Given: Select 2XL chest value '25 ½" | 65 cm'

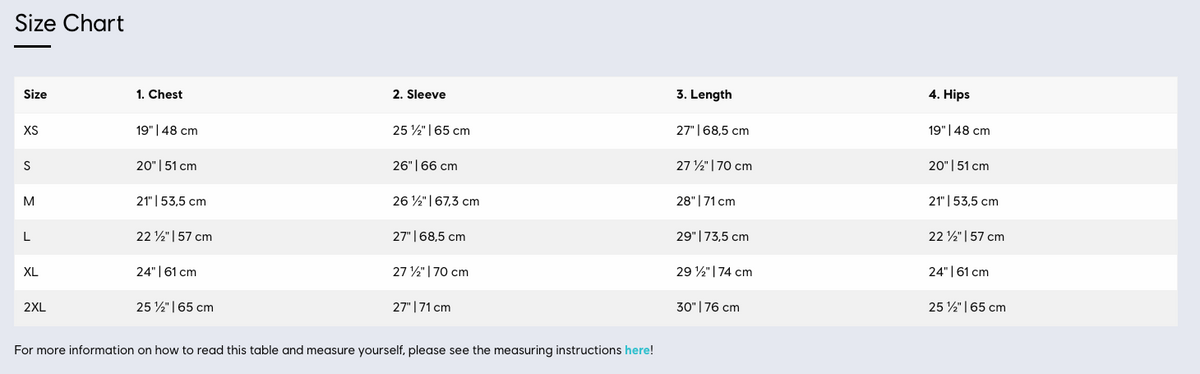Looking at the screenshot, I should pyautogui.click(x=175, y=307).
